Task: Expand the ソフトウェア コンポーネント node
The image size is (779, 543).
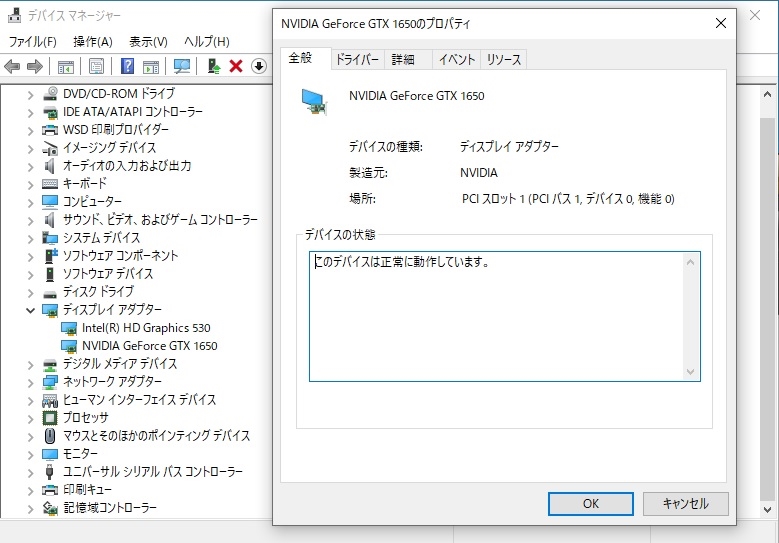Action: (x=30, y=256)
